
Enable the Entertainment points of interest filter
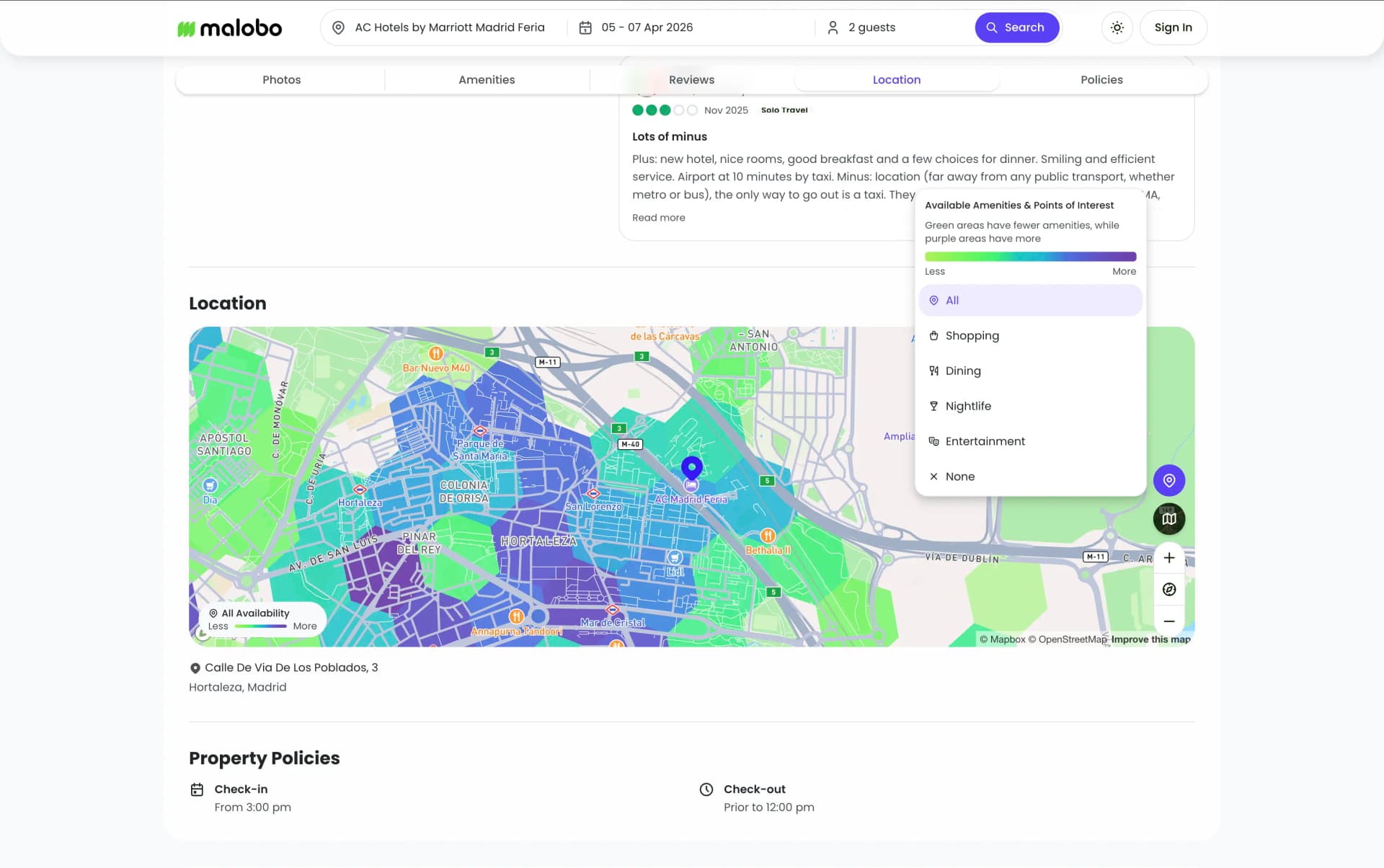985,440
